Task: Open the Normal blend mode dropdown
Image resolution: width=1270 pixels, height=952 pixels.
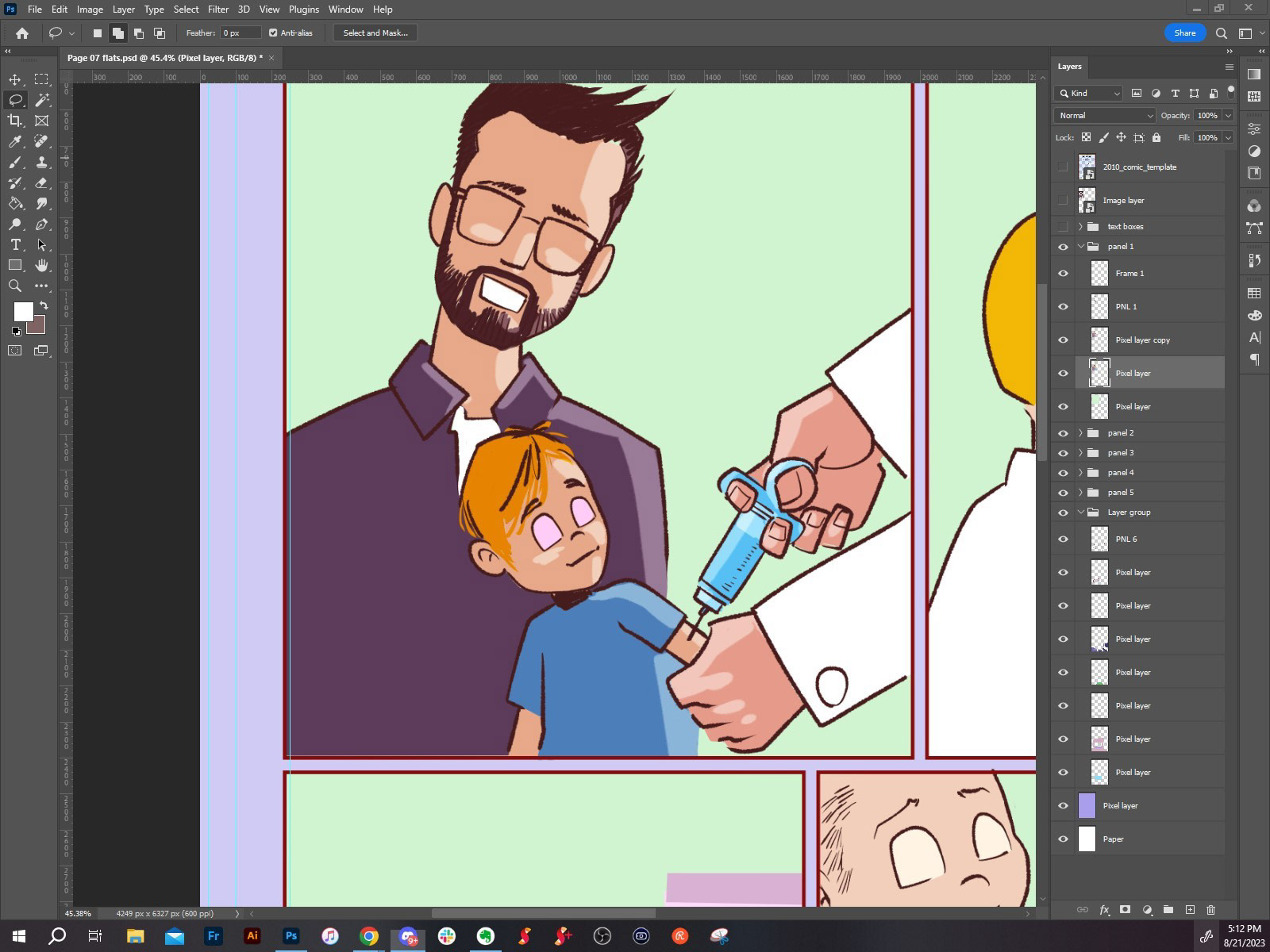Action: 1104,116
